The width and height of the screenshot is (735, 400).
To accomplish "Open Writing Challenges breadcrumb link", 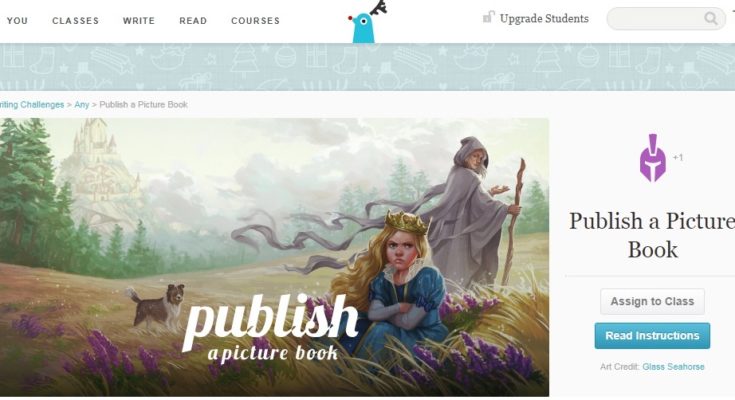I will [32, 105].
